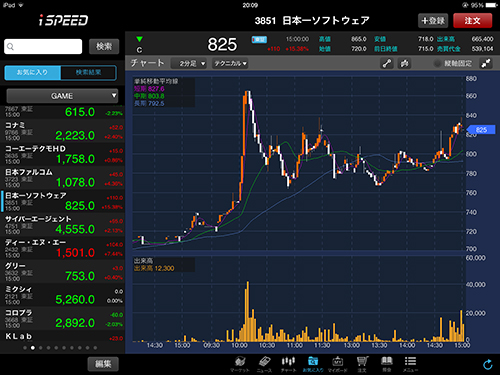This screenshot has width=500, height=375.
Task: Open the マーケット (Market) tab icon
Action: tap(240, 364)
